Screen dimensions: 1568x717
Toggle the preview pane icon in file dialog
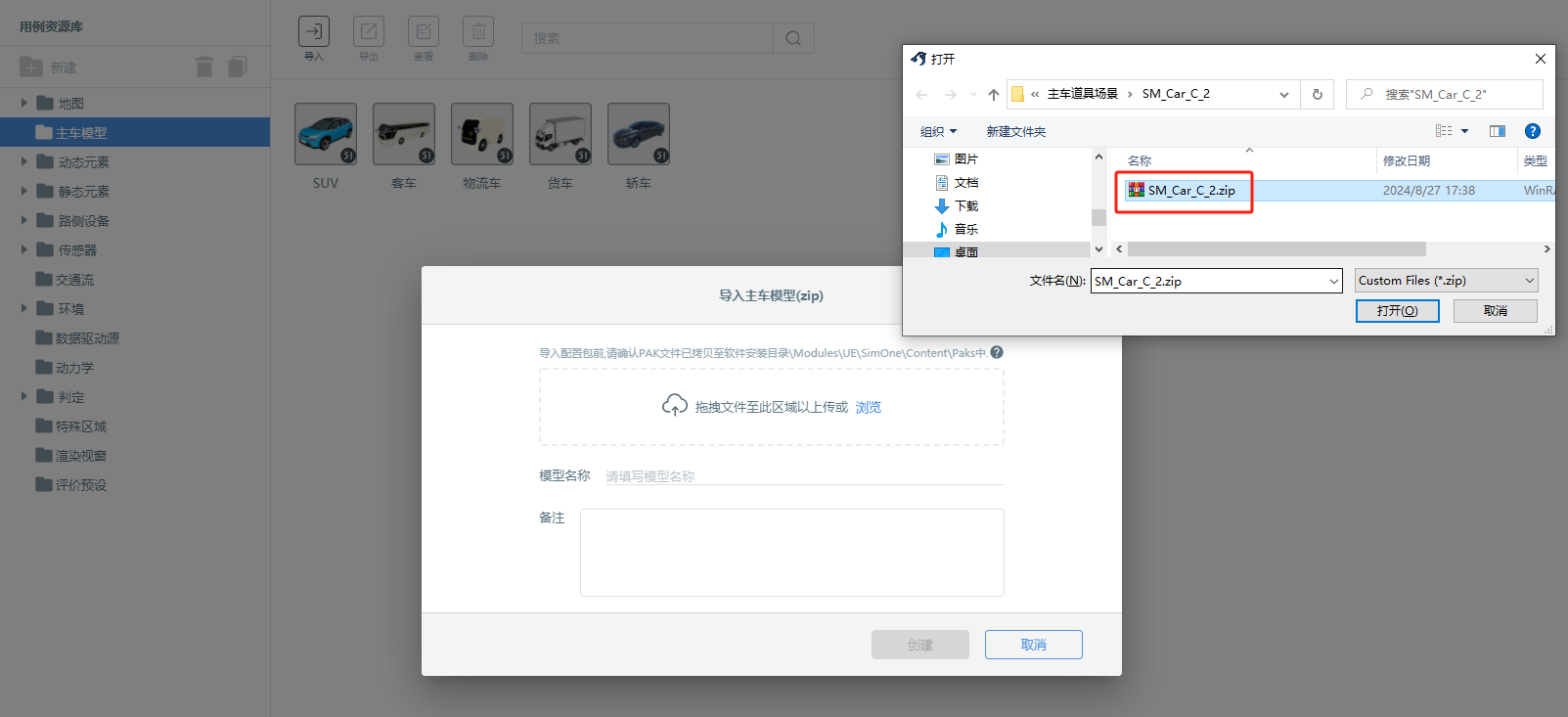point(1498,131)
